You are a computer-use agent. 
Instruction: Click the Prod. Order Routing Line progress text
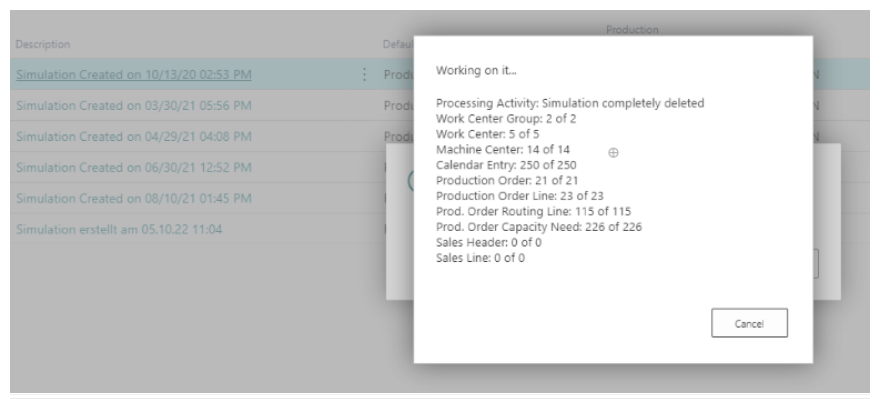[x=533, y=212]
